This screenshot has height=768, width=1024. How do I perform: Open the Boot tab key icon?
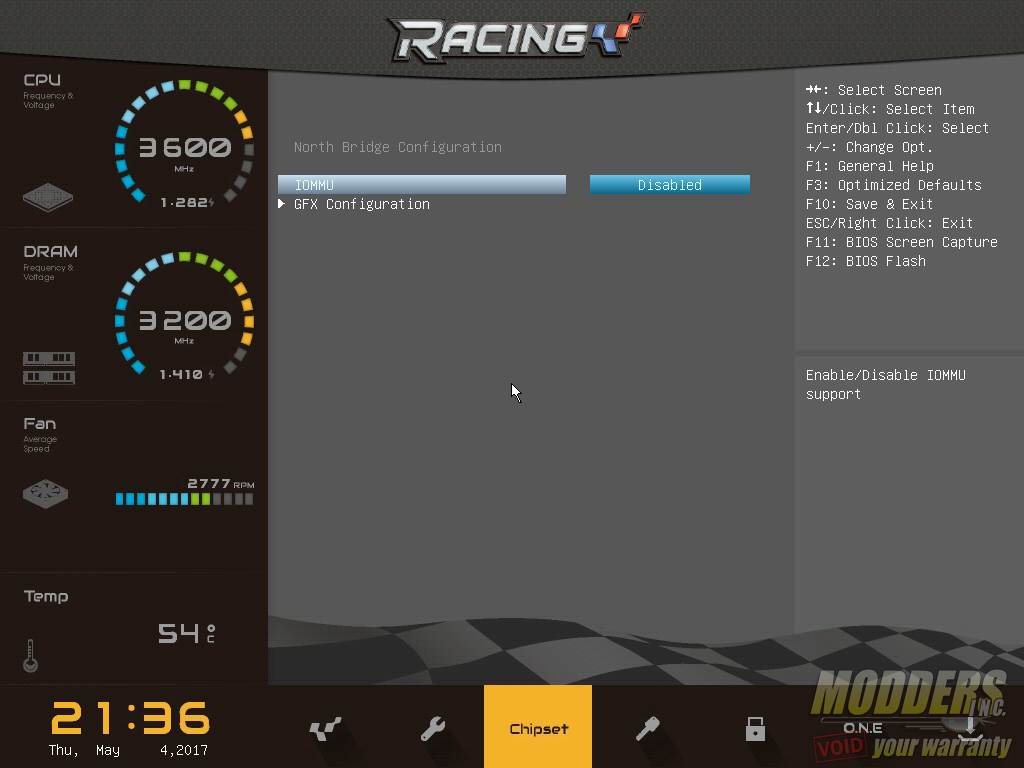click(647, 728)
